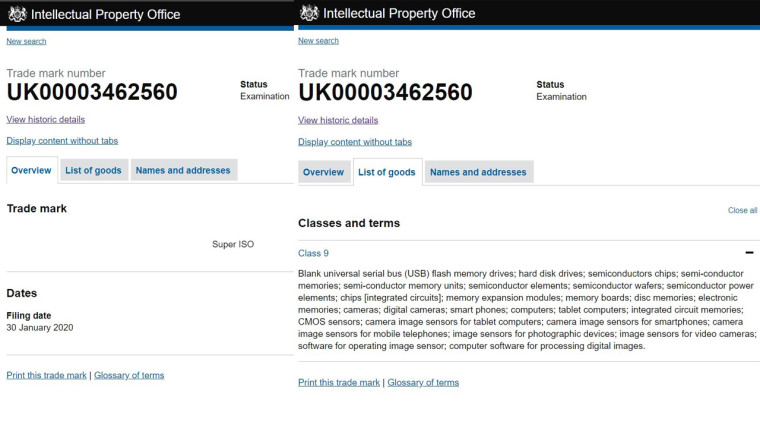Open Names and addresses tab on right panel
Image resolution: width=760 pixels, height=428 pixels.
tap(478, 172)
